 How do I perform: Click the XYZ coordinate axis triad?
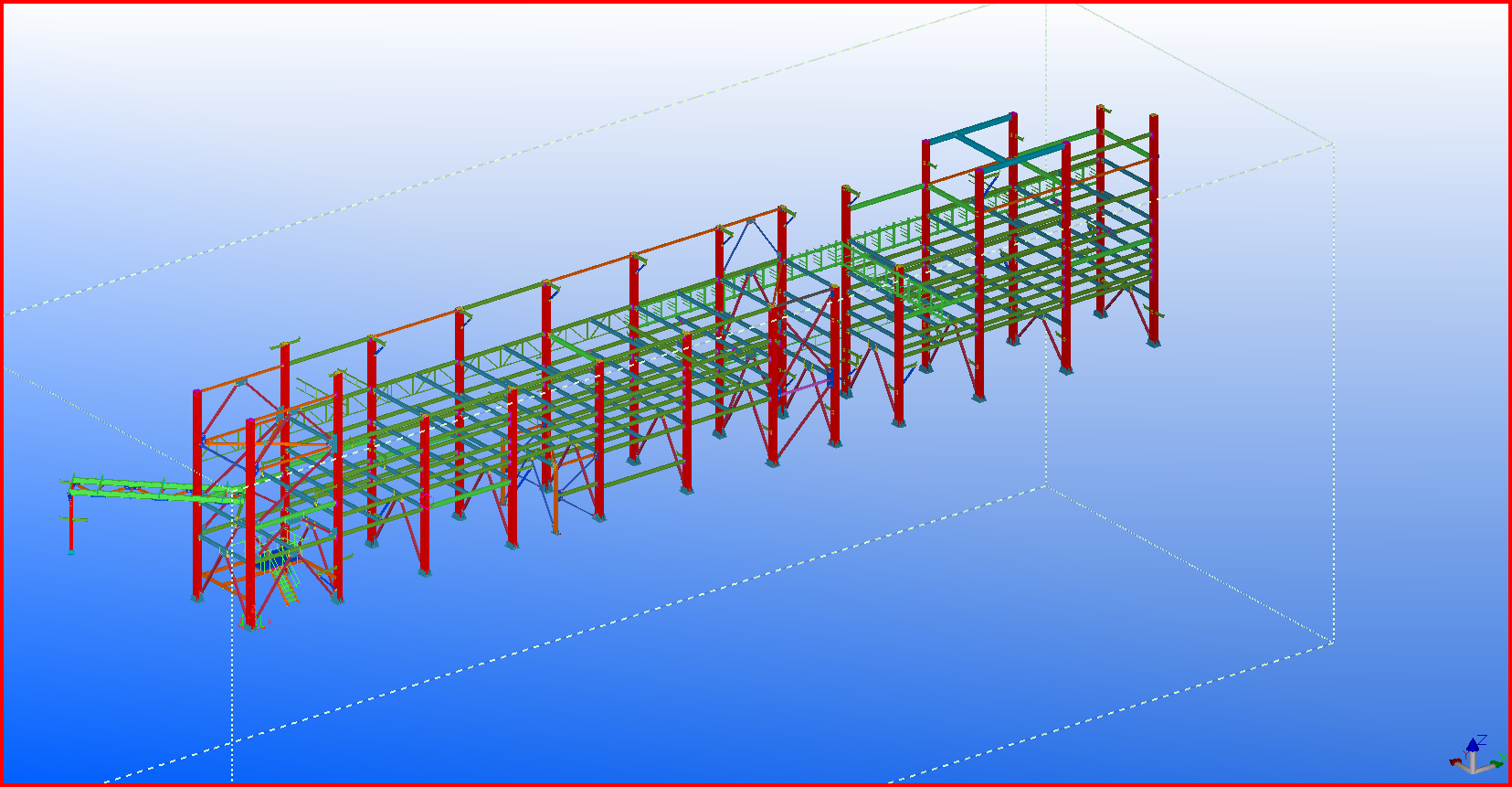(1475, 756)
